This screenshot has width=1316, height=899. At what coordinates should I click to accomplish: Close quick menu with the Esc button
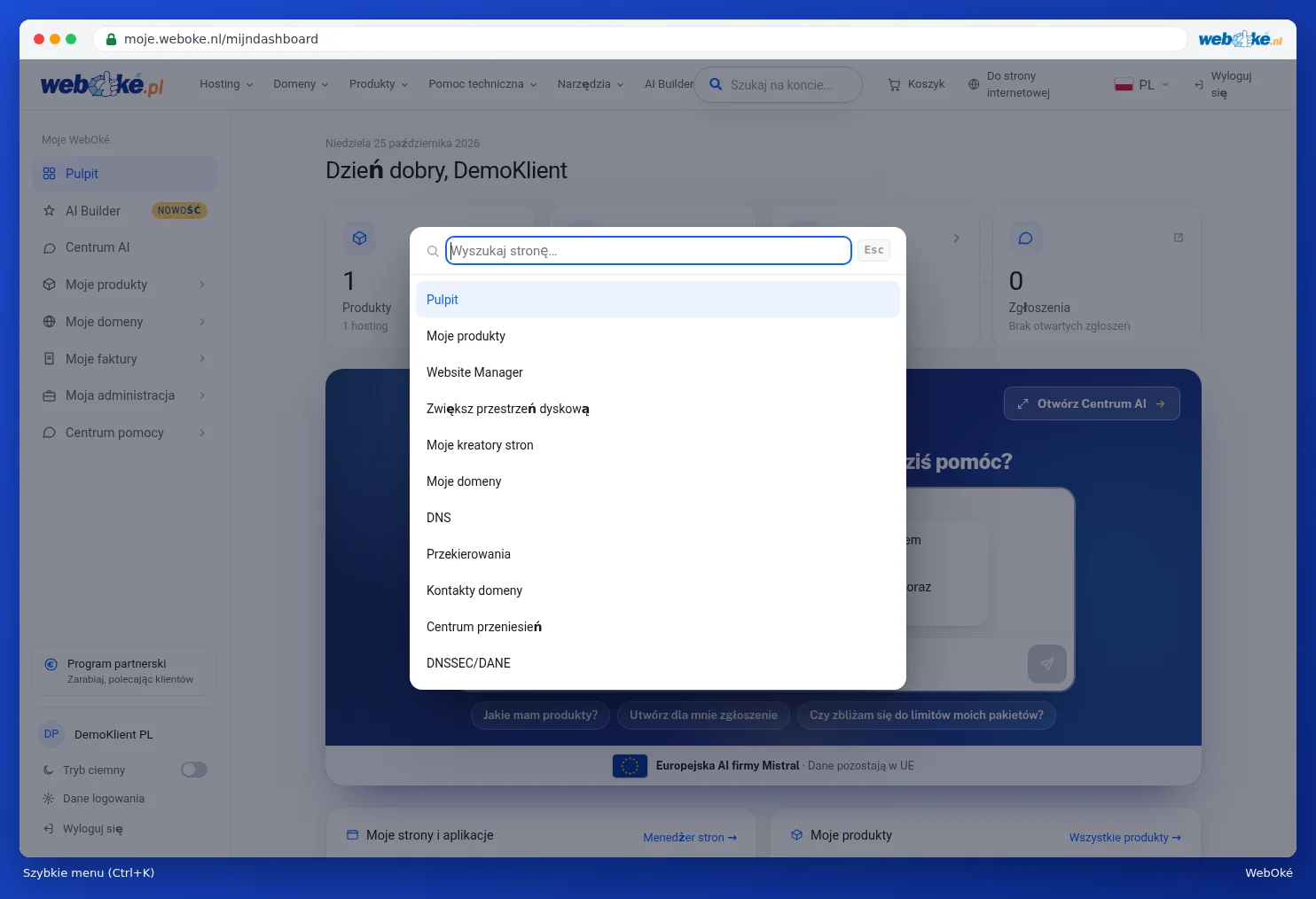click(873, 250)
